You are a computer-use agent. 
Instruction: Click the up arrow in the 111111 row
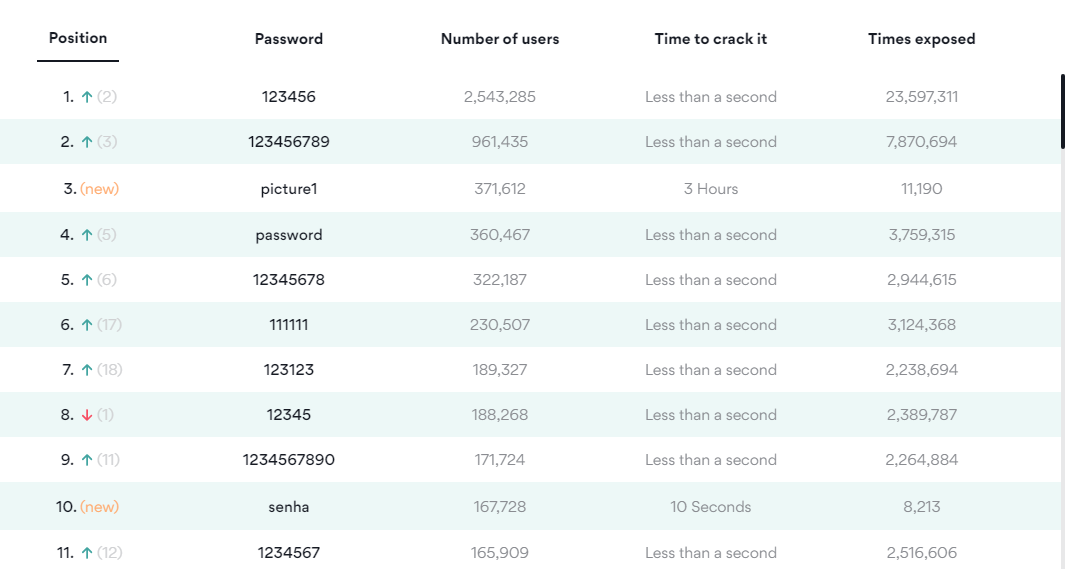[x=87, y=325]
